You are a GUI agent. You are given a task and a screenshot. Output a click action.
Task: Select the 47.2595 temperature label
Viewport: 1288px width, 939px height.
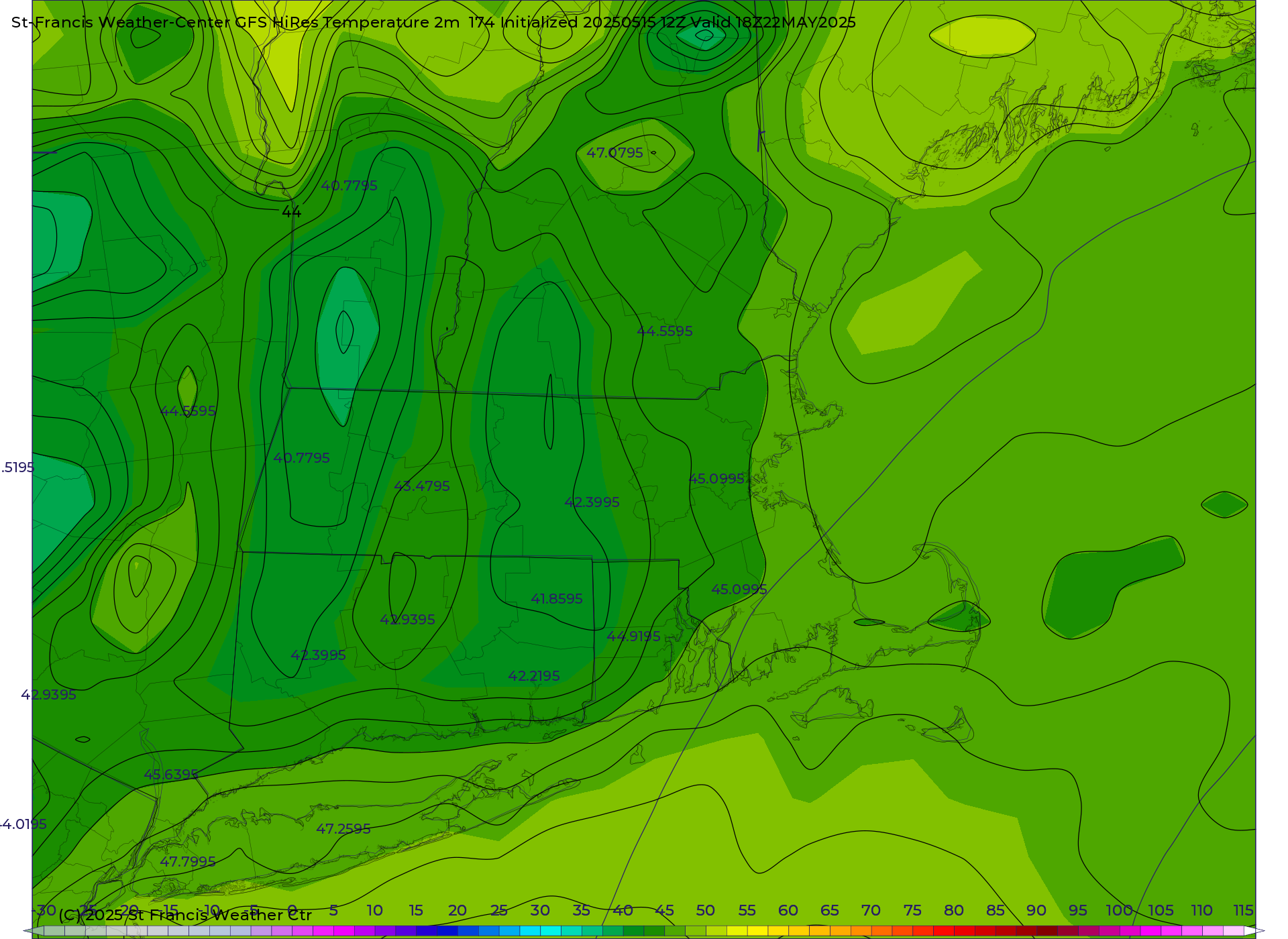coord(343,829)
